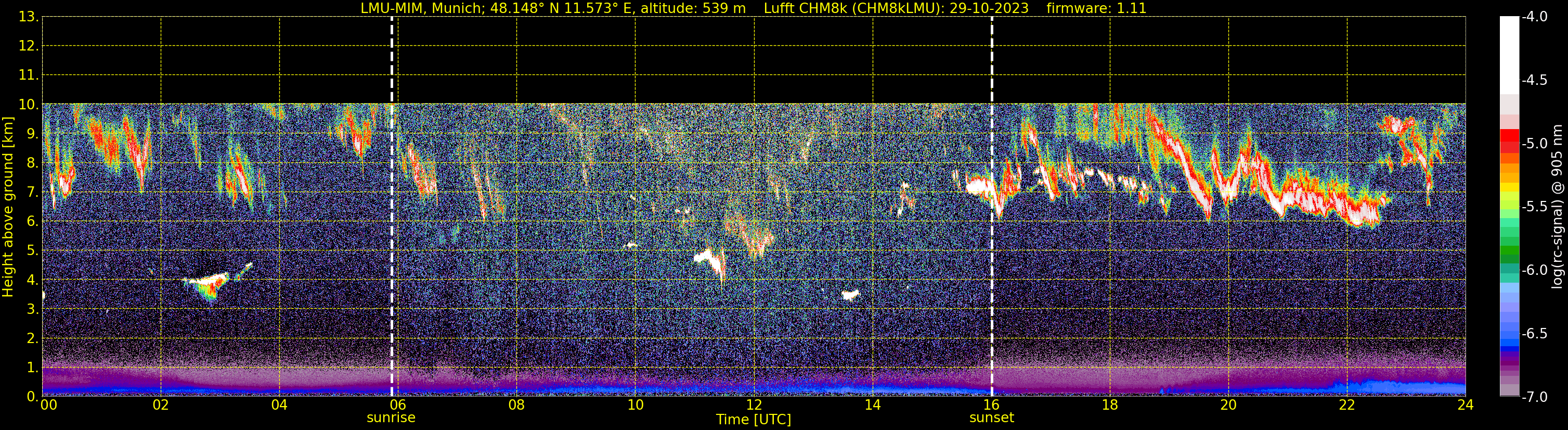
Task: Click the green section of the colorbar
Action: click(1510, 241)
